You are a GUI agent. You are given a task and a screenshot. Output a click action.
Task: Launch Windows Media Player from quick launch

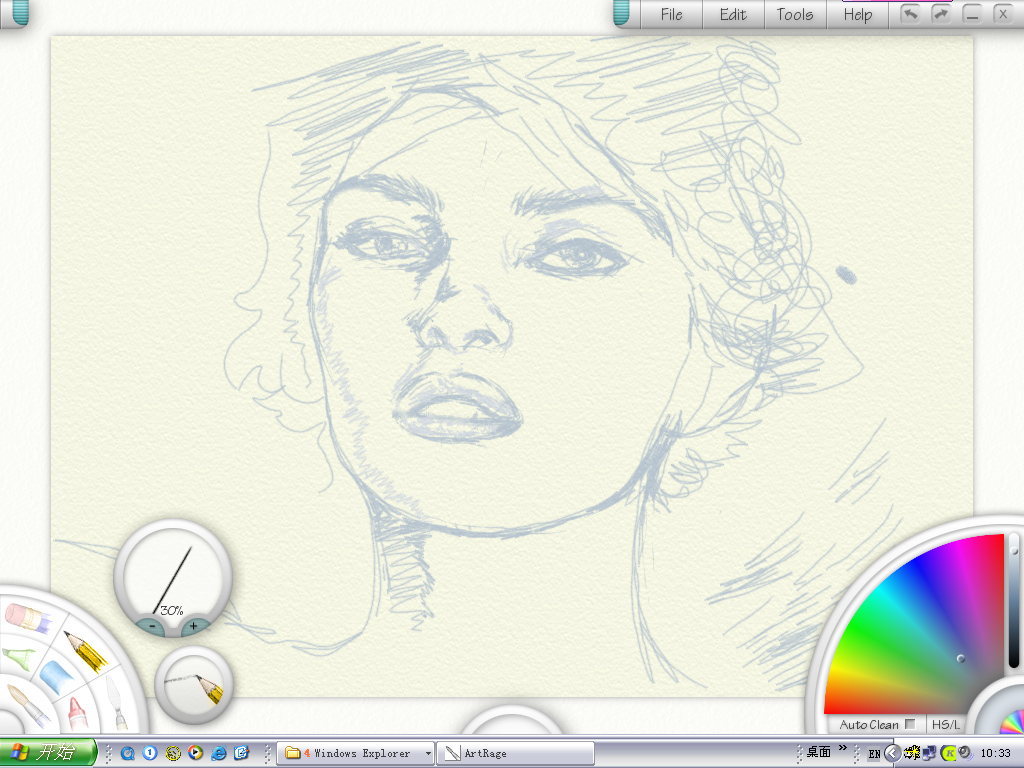195,753
